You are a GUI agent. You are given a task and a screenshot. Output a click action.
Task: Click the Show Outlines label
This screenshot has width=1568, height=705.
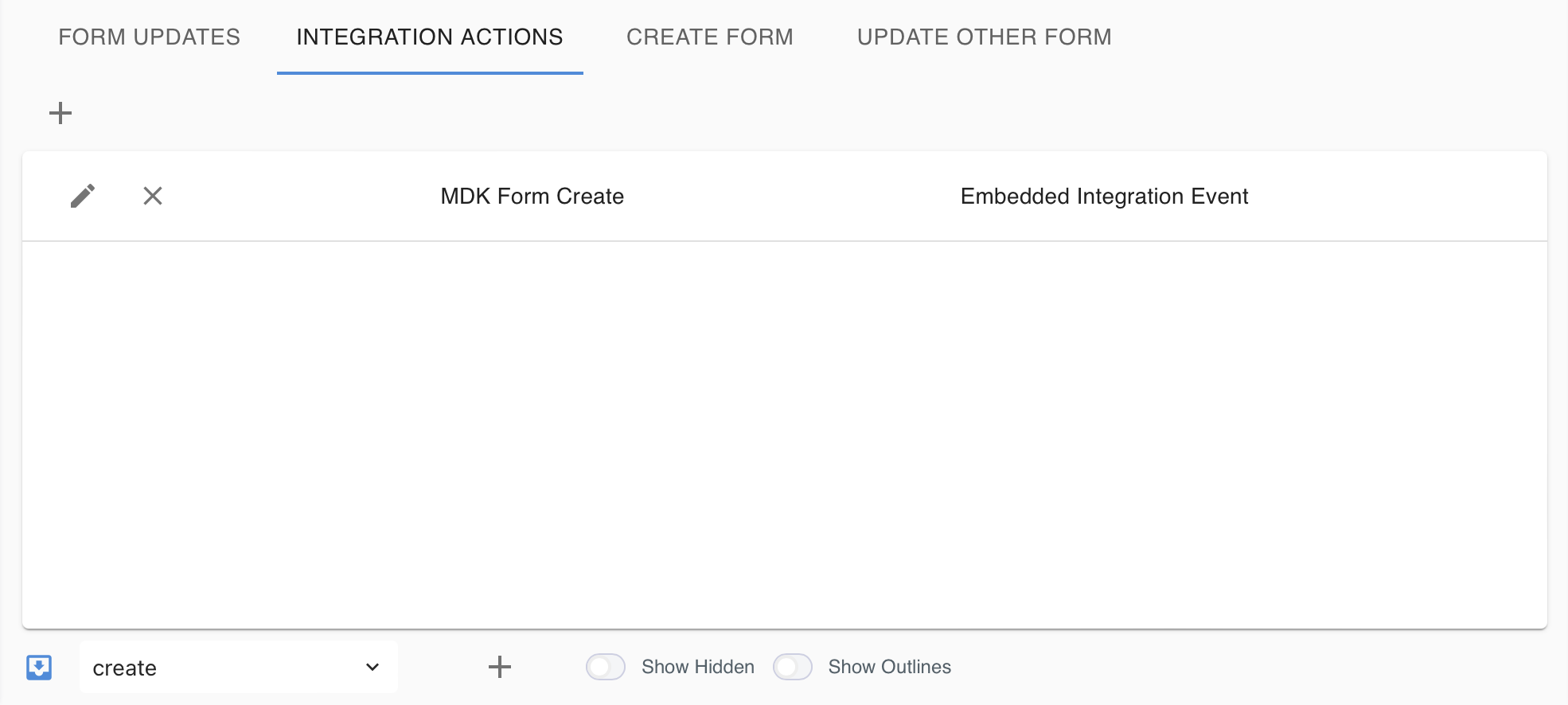(x=889, y=667)
